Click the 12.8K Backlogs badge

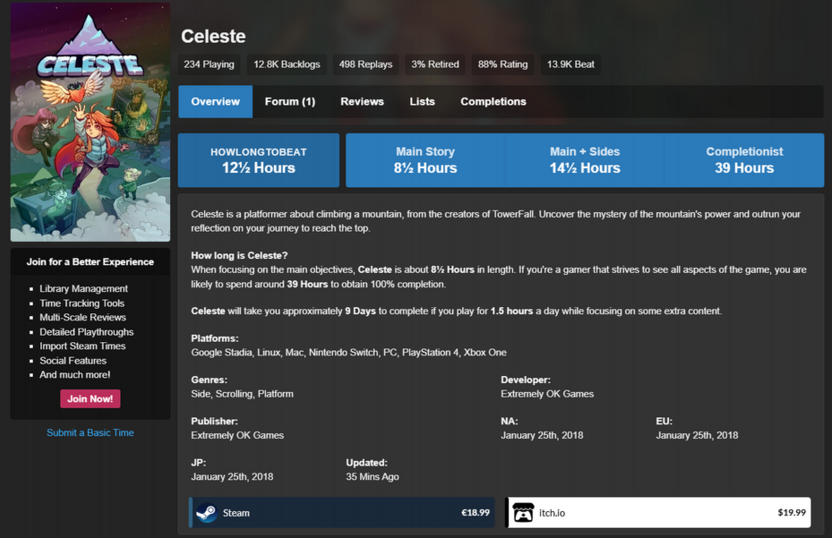(287, 64)
